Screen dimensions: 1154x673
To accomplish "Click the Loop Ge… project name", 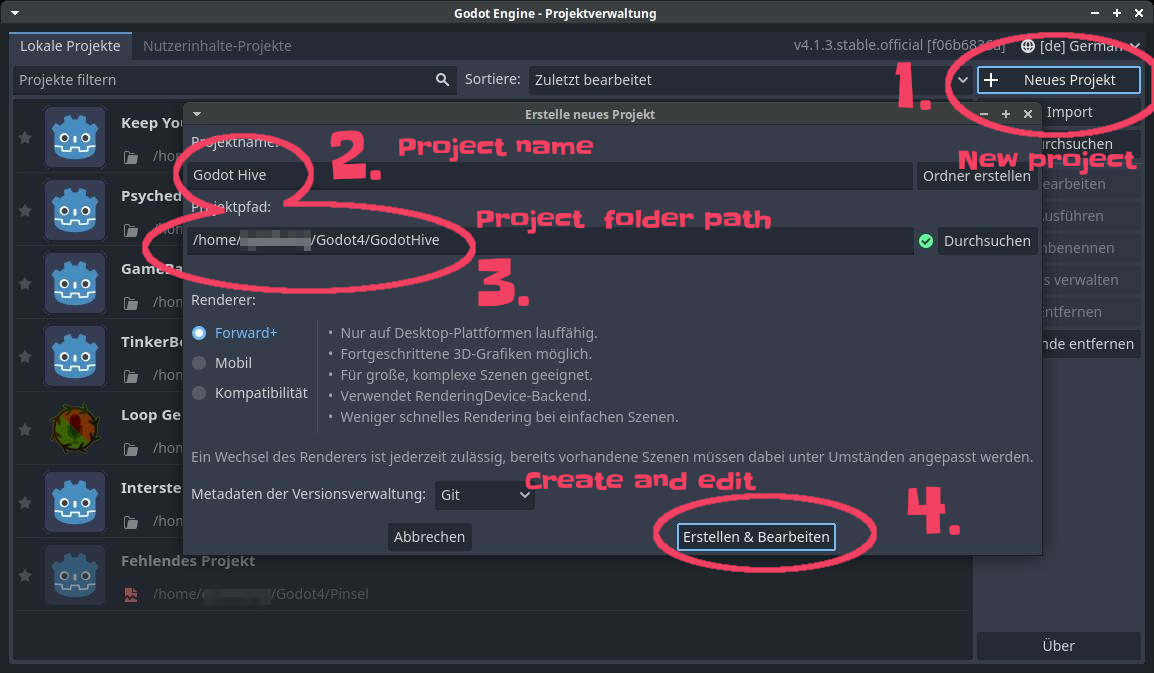I will (x=152, y=415).
